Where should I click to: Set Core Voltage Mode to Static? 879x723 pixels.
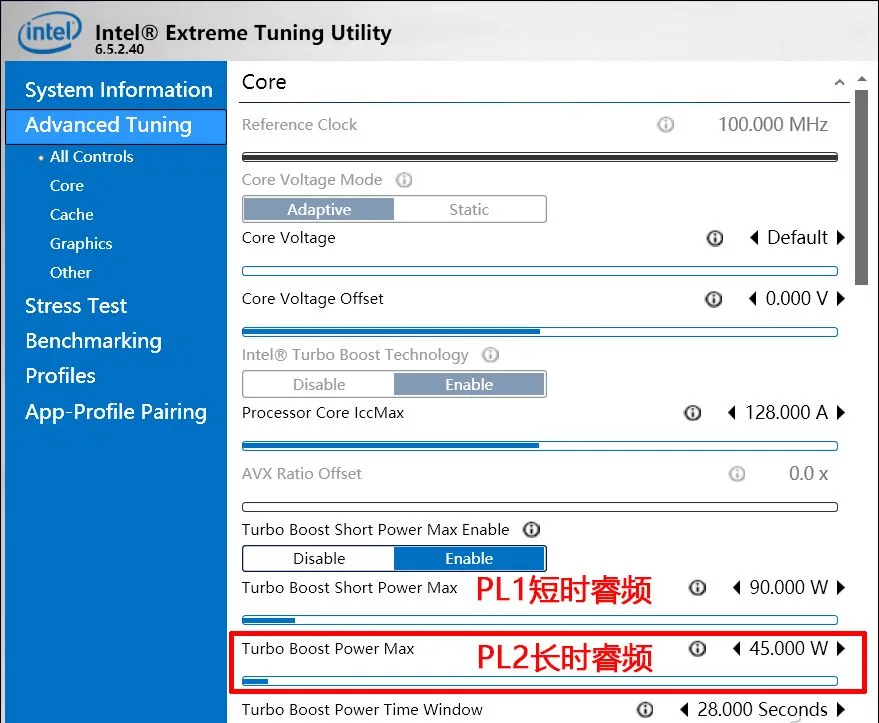tap(469, 210)
